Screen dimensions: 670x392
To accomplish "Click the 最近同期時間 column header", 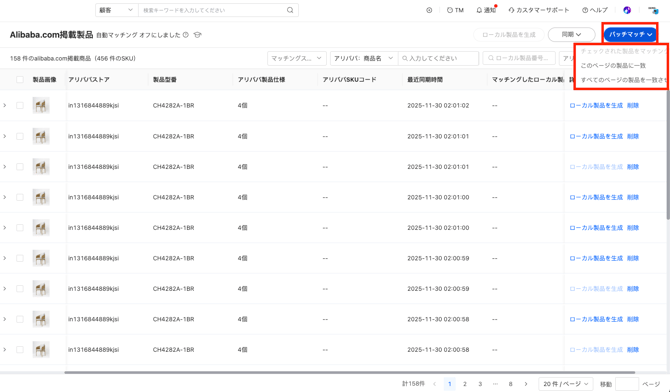I will pyautogui.click(x=425, y=80).
